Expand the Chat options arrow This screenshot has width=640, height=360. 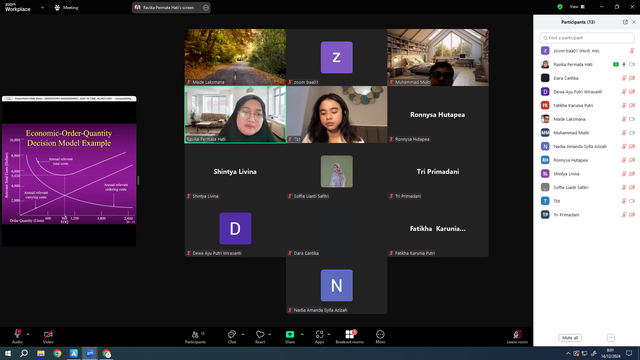pos(243,334)
